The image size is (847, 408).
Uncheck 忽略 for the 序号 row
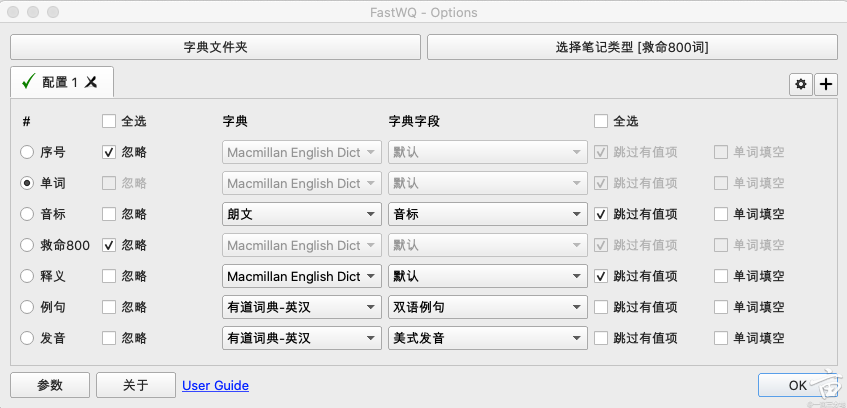coord(109,153)
